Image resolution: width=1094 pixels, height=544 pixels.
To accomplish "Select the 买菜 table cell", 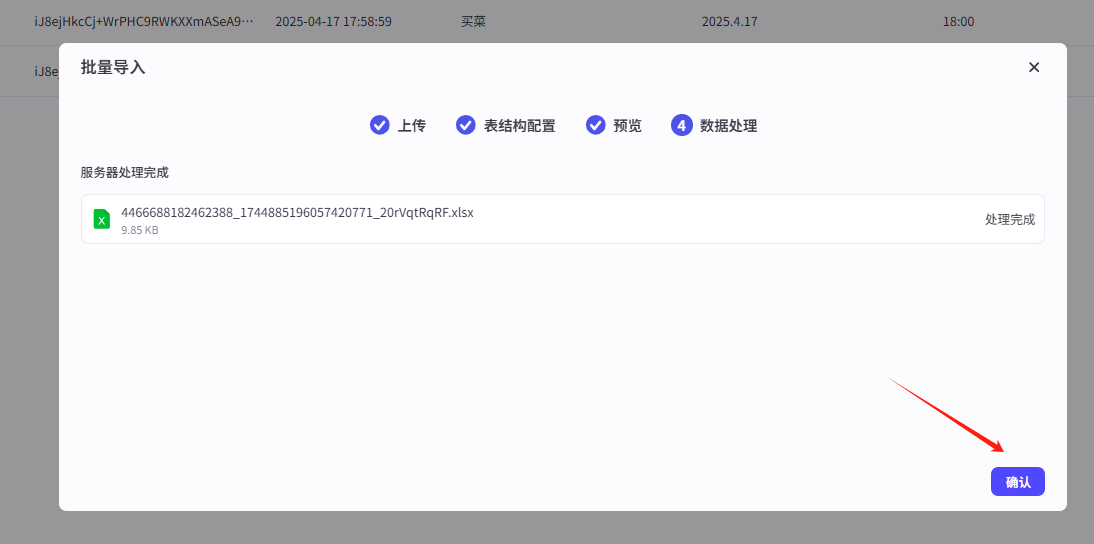I will (474, 21).
